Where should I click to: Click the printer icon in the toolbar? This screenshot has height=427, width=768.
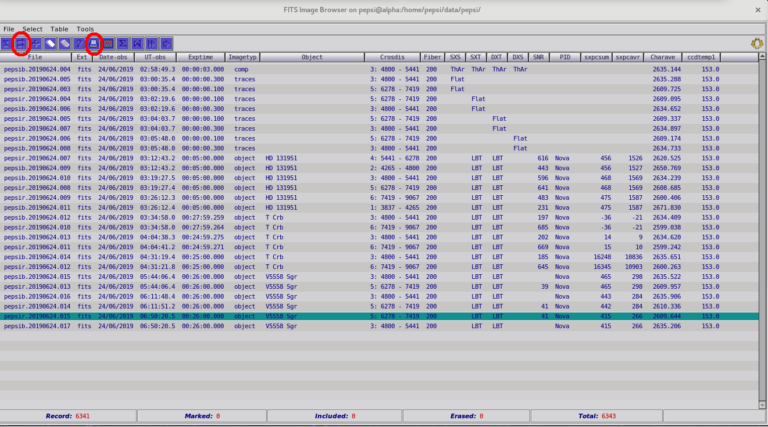pos(93,44)
